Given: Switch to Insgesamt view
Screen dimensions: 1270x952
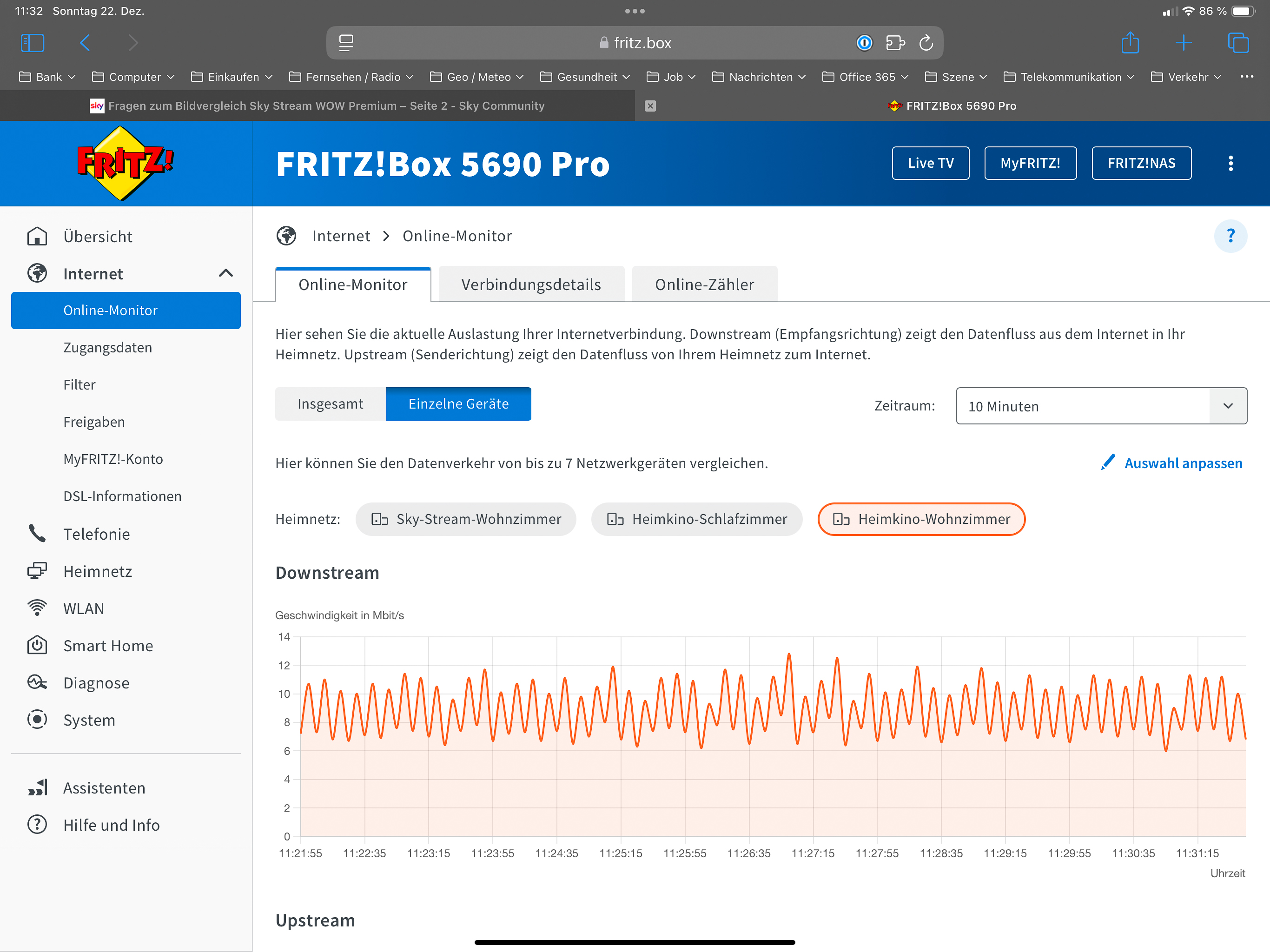Looking at the screenshot, I should click(x=330, y=404).
